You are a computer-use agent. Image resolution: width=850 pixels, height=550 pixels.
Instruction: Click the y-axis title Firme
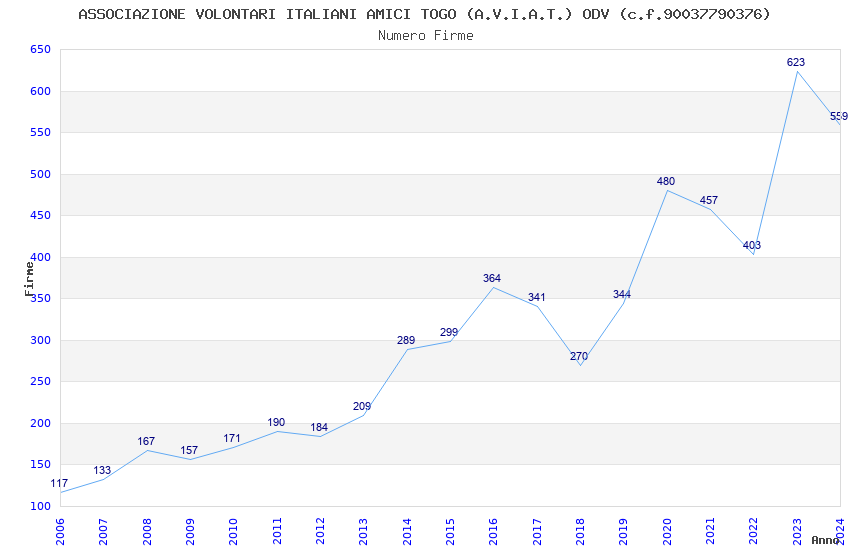[x=29, y=279]
